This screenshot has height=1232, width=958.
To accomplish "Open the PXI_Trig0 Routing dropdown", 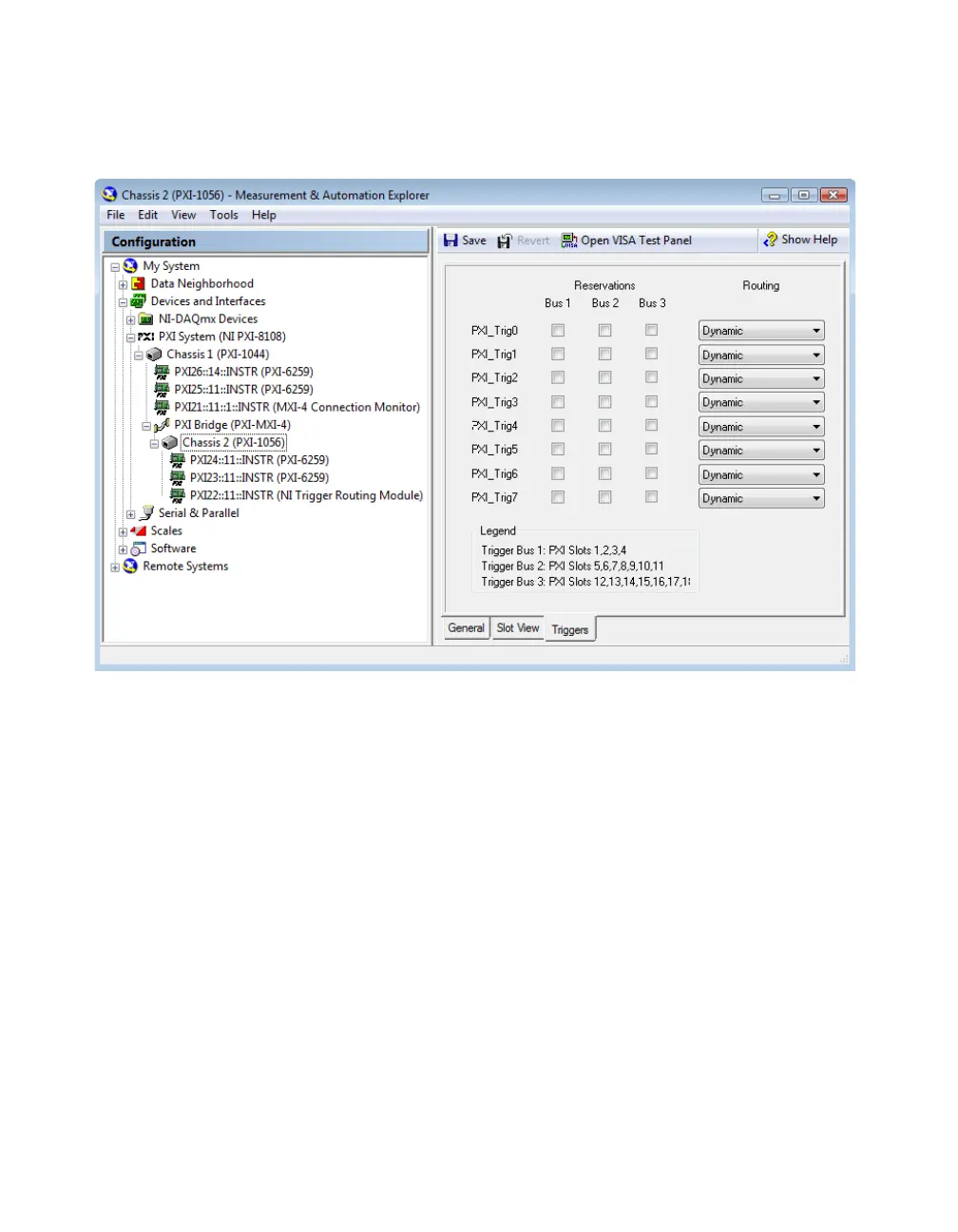I will 761,331.
